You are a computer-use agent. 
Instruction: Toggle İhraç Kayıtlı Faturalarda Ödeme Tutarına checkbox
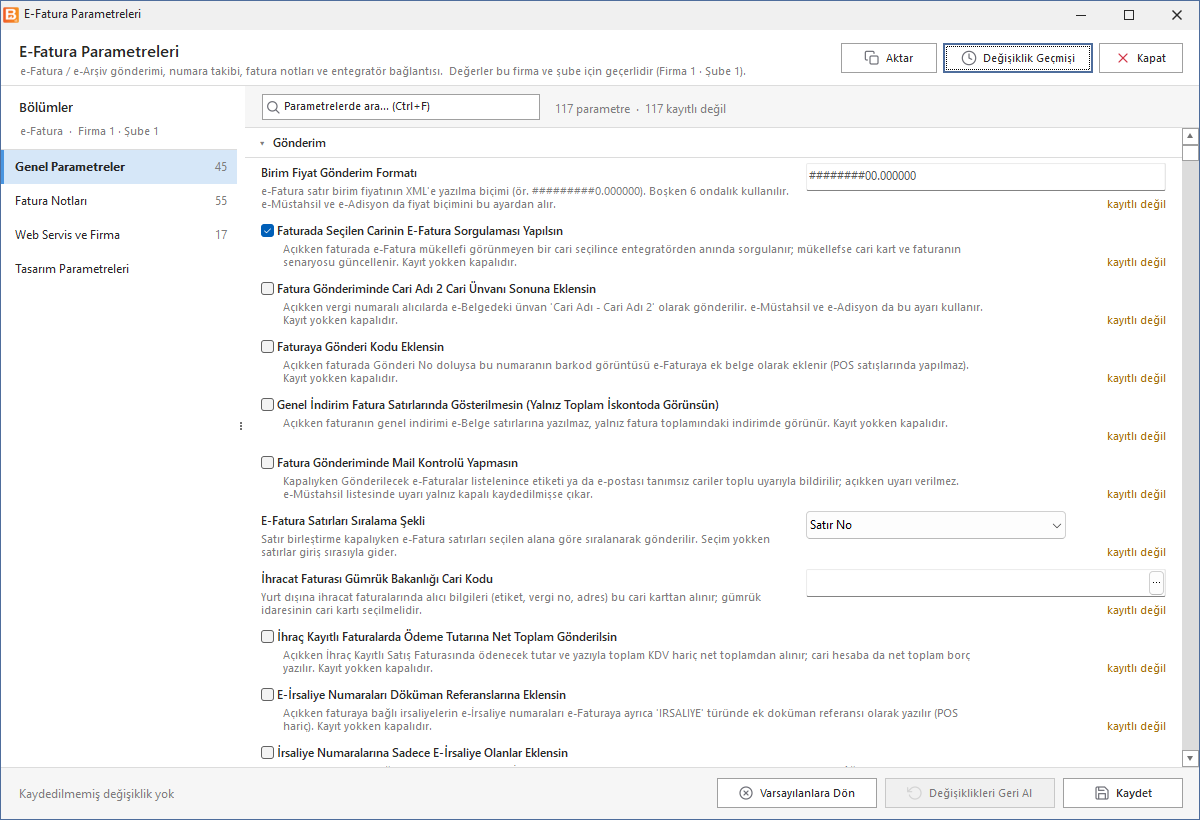267,637
